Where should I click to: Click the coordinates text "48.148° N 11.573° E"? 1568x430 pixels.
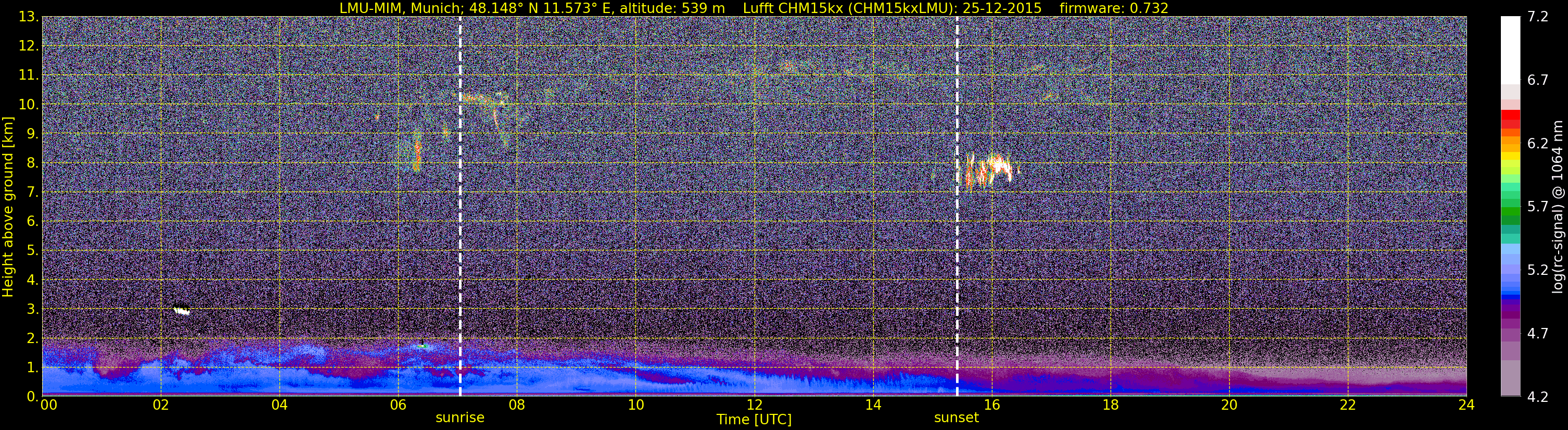point(534,8)
